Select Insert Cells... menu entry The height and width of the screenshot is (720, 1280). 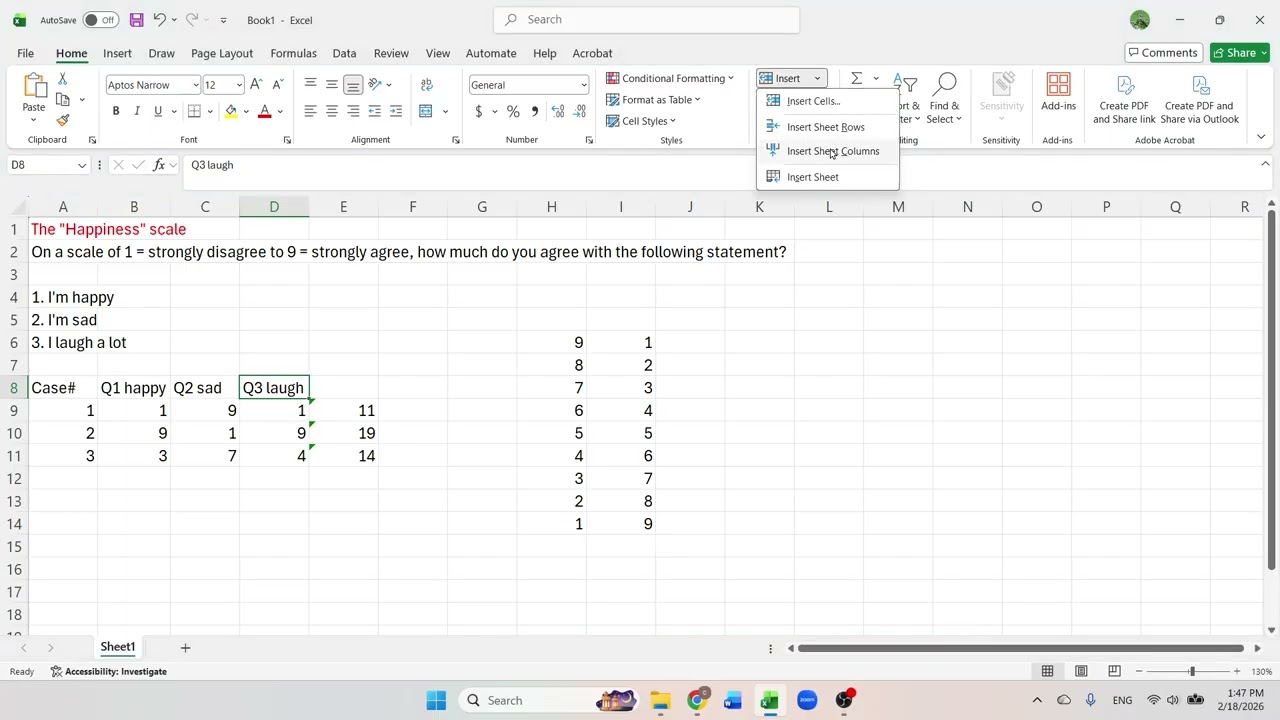tap(828, 101)
